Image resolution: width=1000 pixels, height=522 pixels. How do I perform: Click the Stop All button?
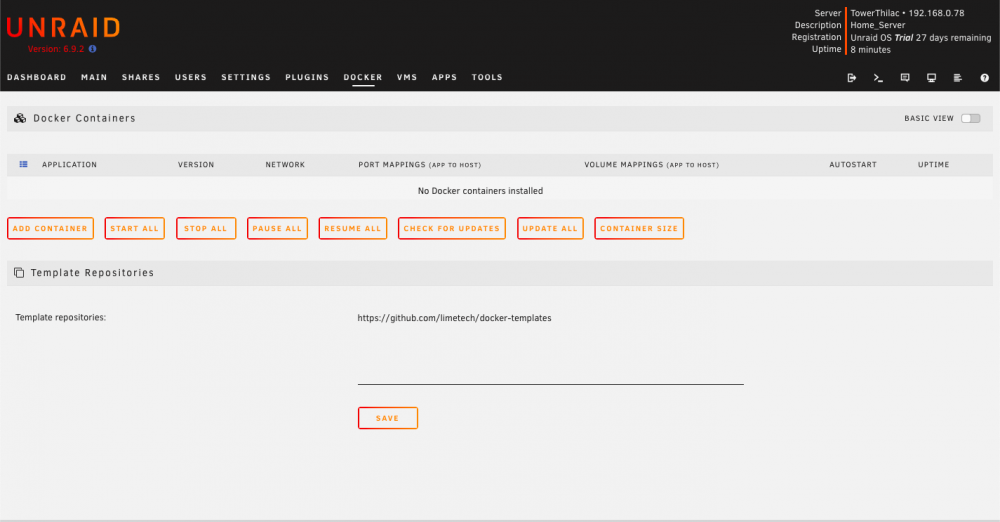click(206, 228)
